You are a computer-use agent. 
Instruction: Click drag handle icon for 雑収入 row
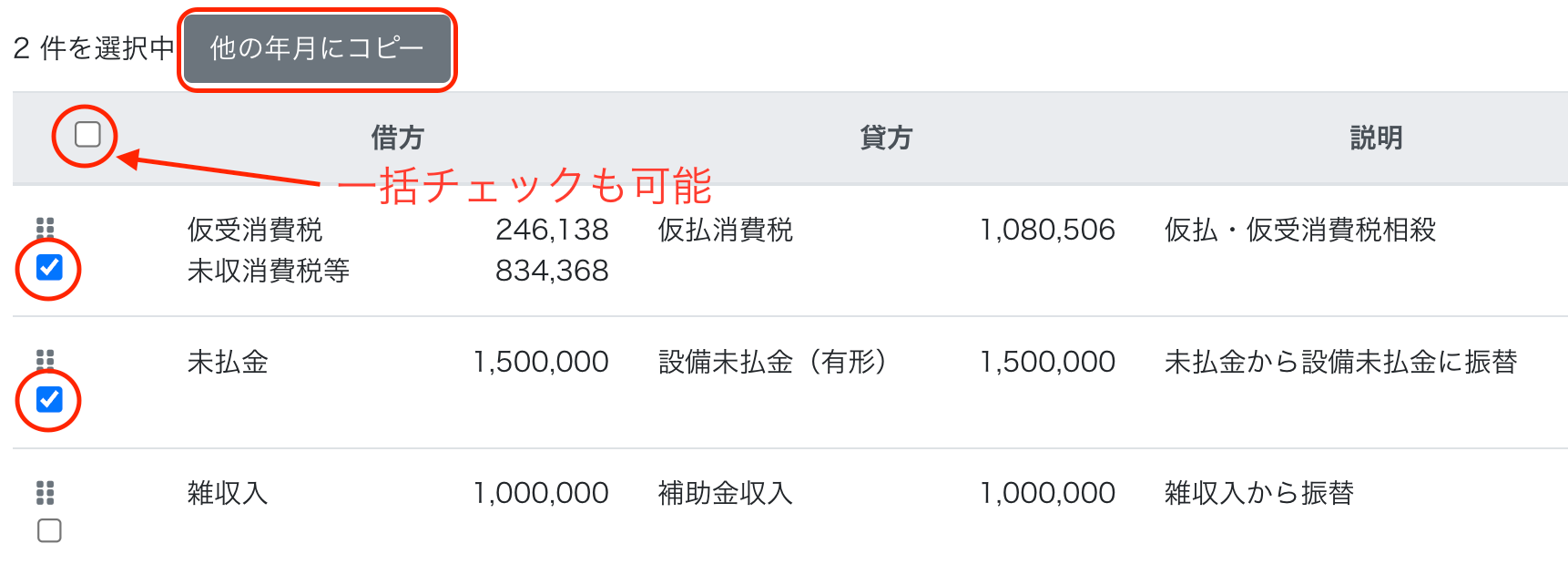[46, 493]
